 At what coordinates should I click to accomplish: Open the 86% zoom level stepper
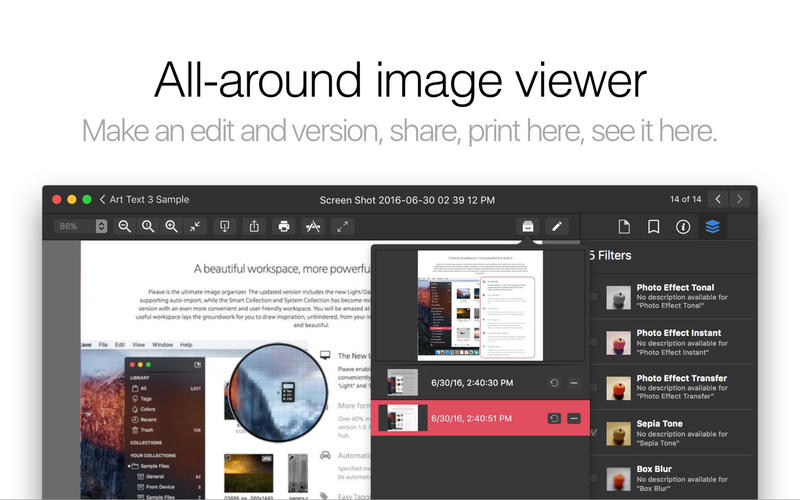click(101, 227)
